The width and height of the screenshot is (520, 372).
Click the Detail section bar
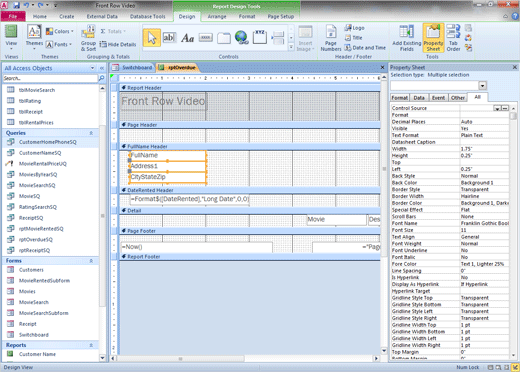250,211
